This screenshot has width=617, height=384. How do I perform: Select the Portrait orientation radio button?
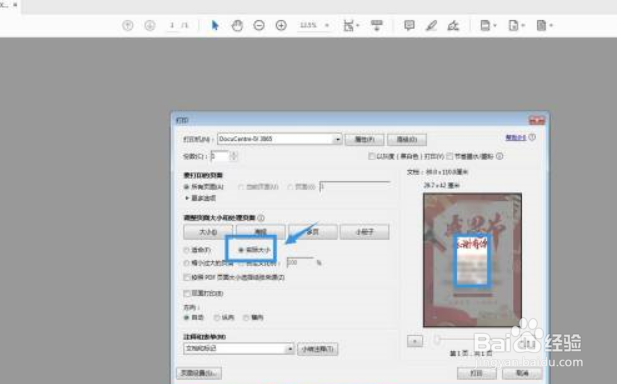pos(216,318)
